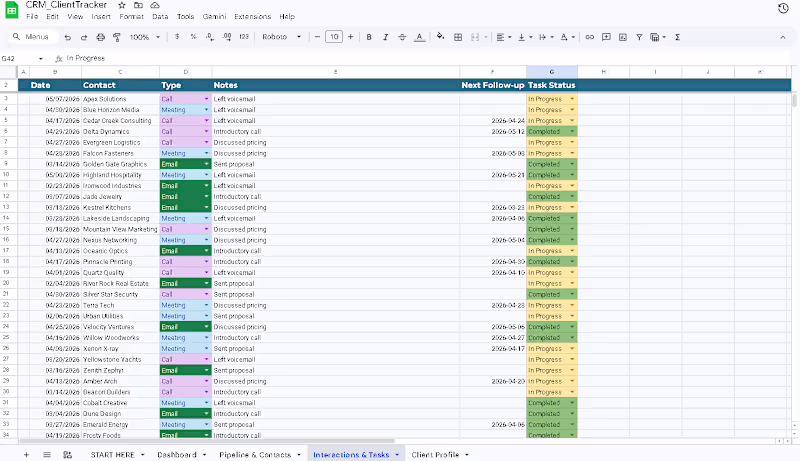The image size is (800, 461).
Task: Open the text color picker
Action: pos(419,37)
